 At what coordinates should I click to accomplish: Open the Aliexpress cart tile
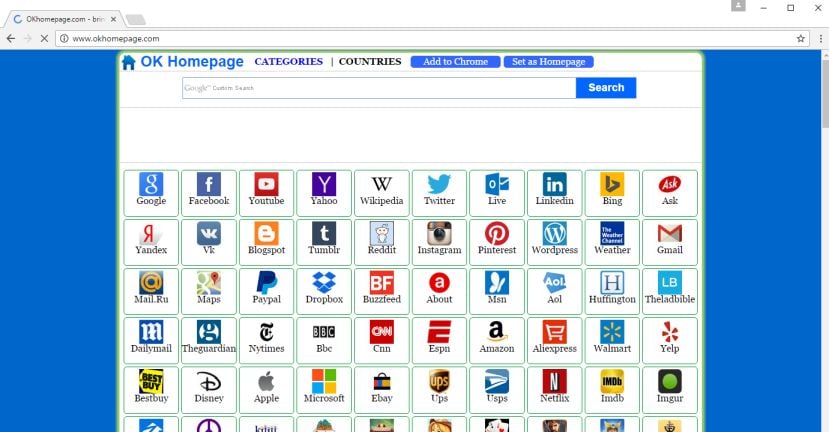555,341
